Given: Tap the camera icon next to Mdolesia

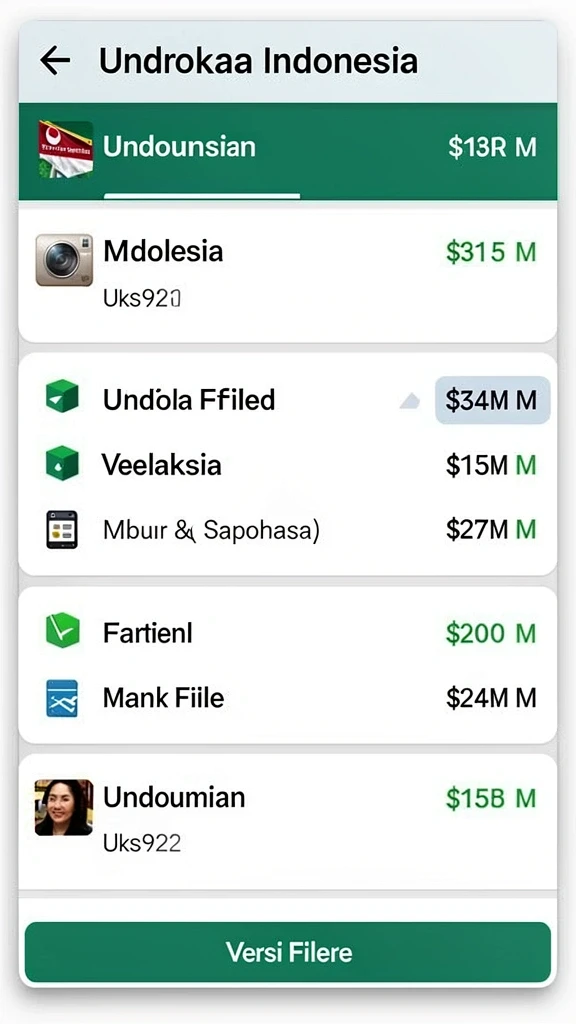Looking at the screenshot, I should click(64, 260).
